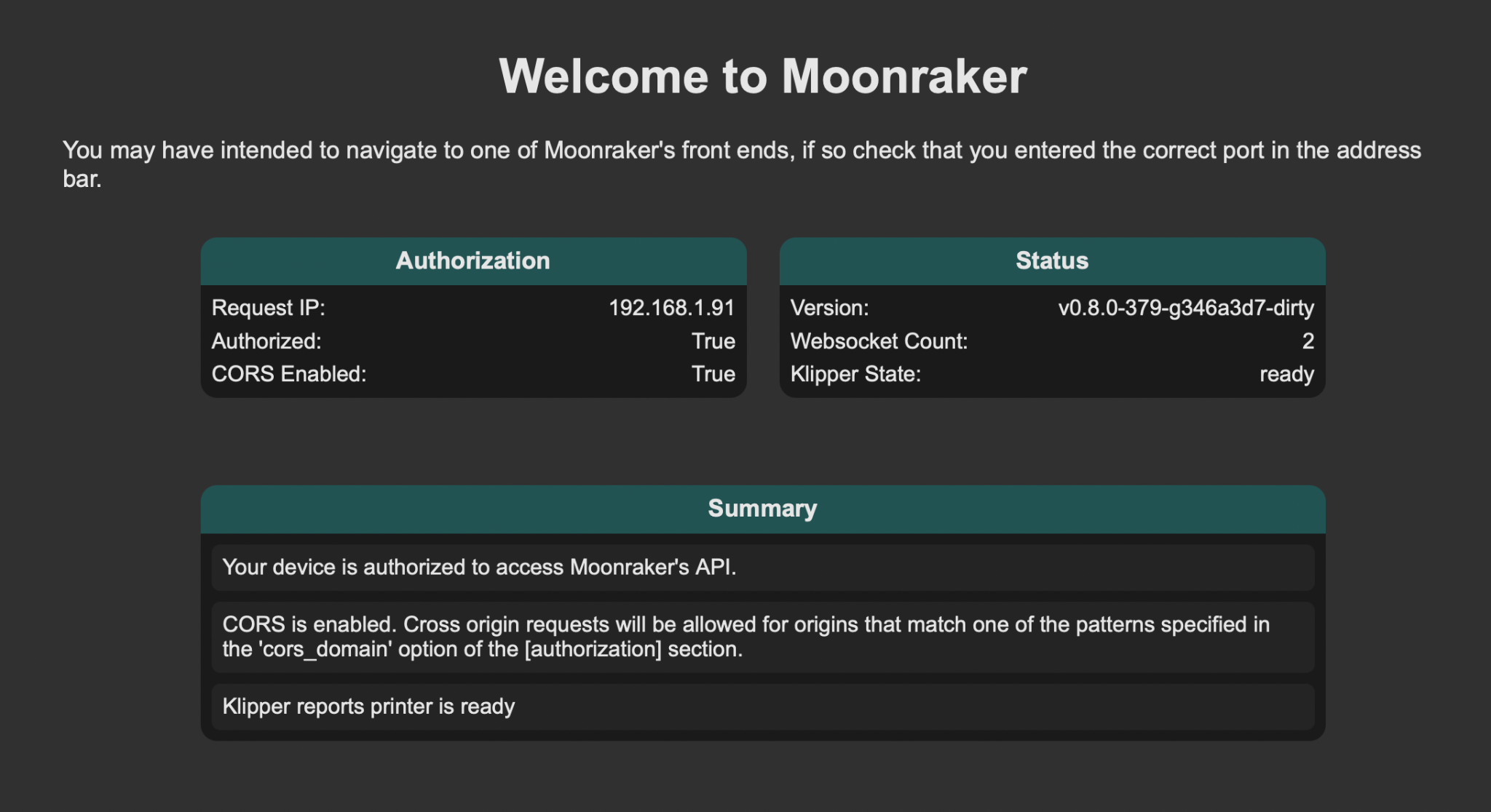Click the Websocket Count label
This screenshot has width=1491, height=812.
[x=879, y=341]
